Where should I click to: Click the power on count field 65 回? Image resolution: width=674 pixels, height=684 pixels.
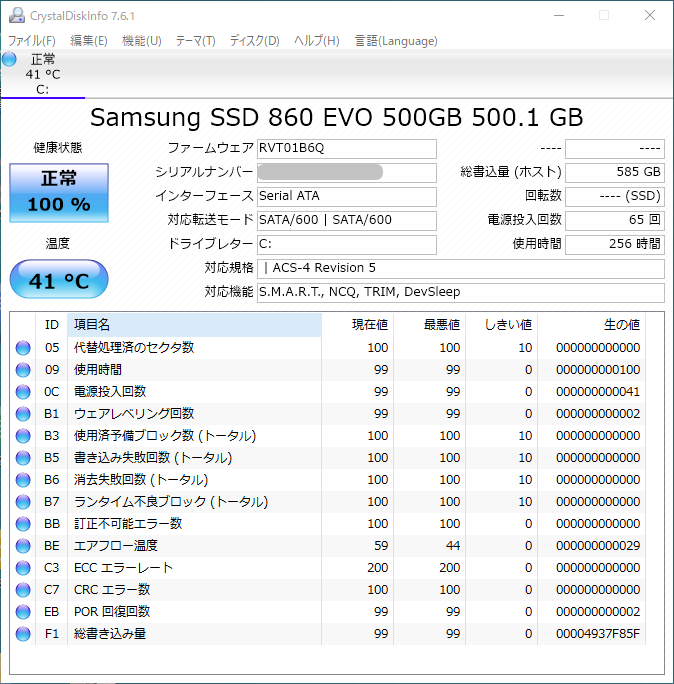[615, 221]
